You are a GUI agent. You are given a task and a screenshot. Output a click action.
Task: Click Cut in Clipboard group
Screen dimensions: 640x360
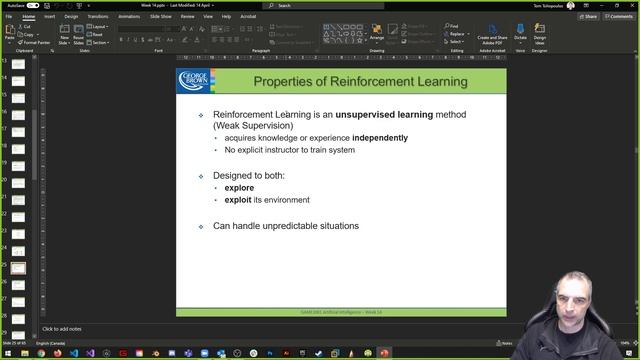coord(24,27)
